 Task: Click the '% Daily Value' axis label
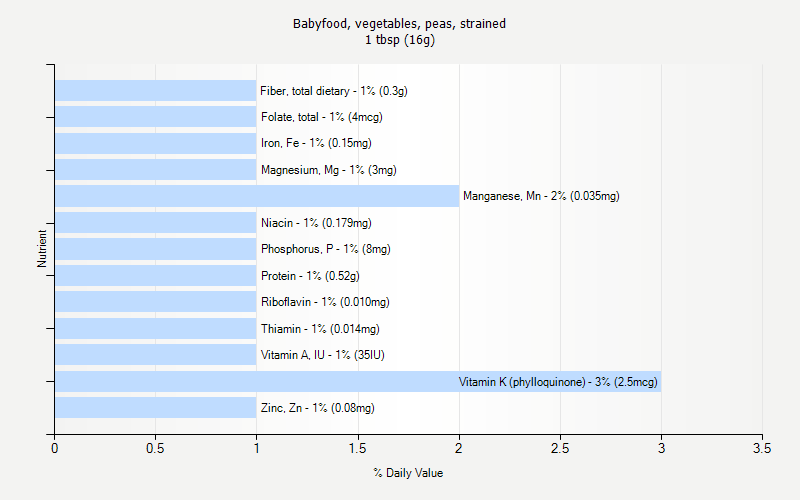408,473
